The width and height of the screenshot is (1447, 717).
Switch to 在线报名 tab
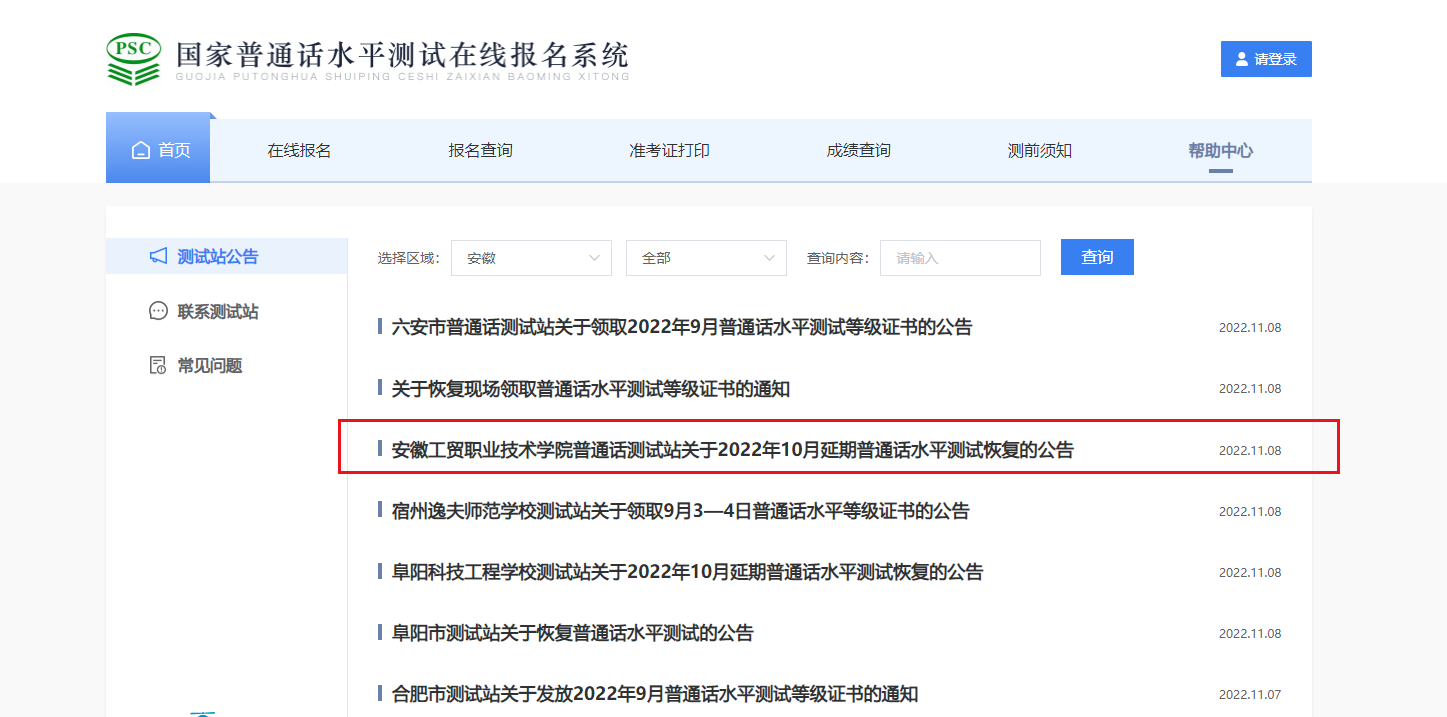(299, 151)
